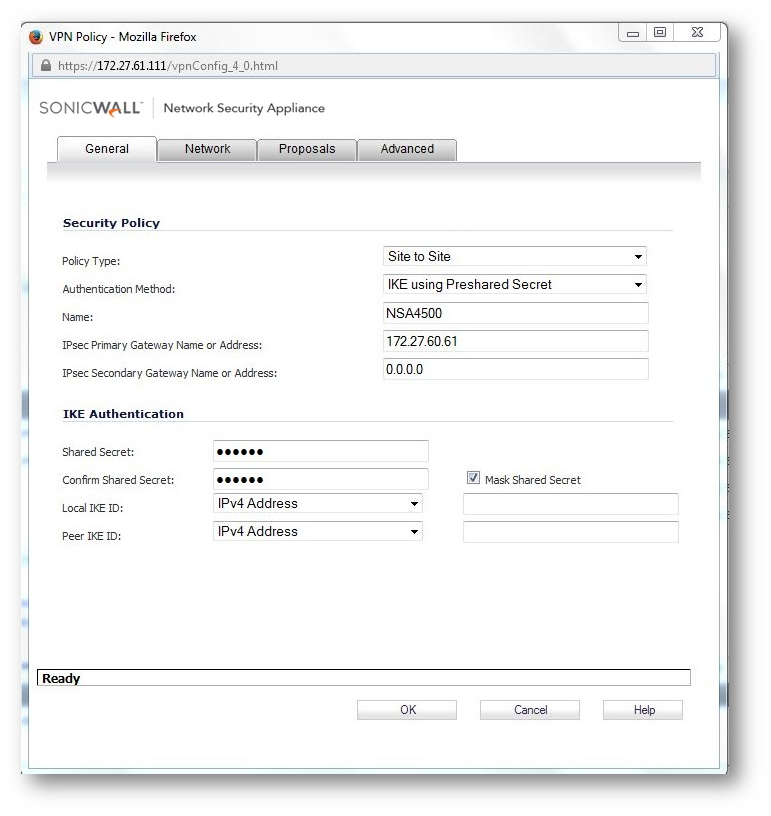Click the Confirm Shared Secret field

click(x=320, y=479)
